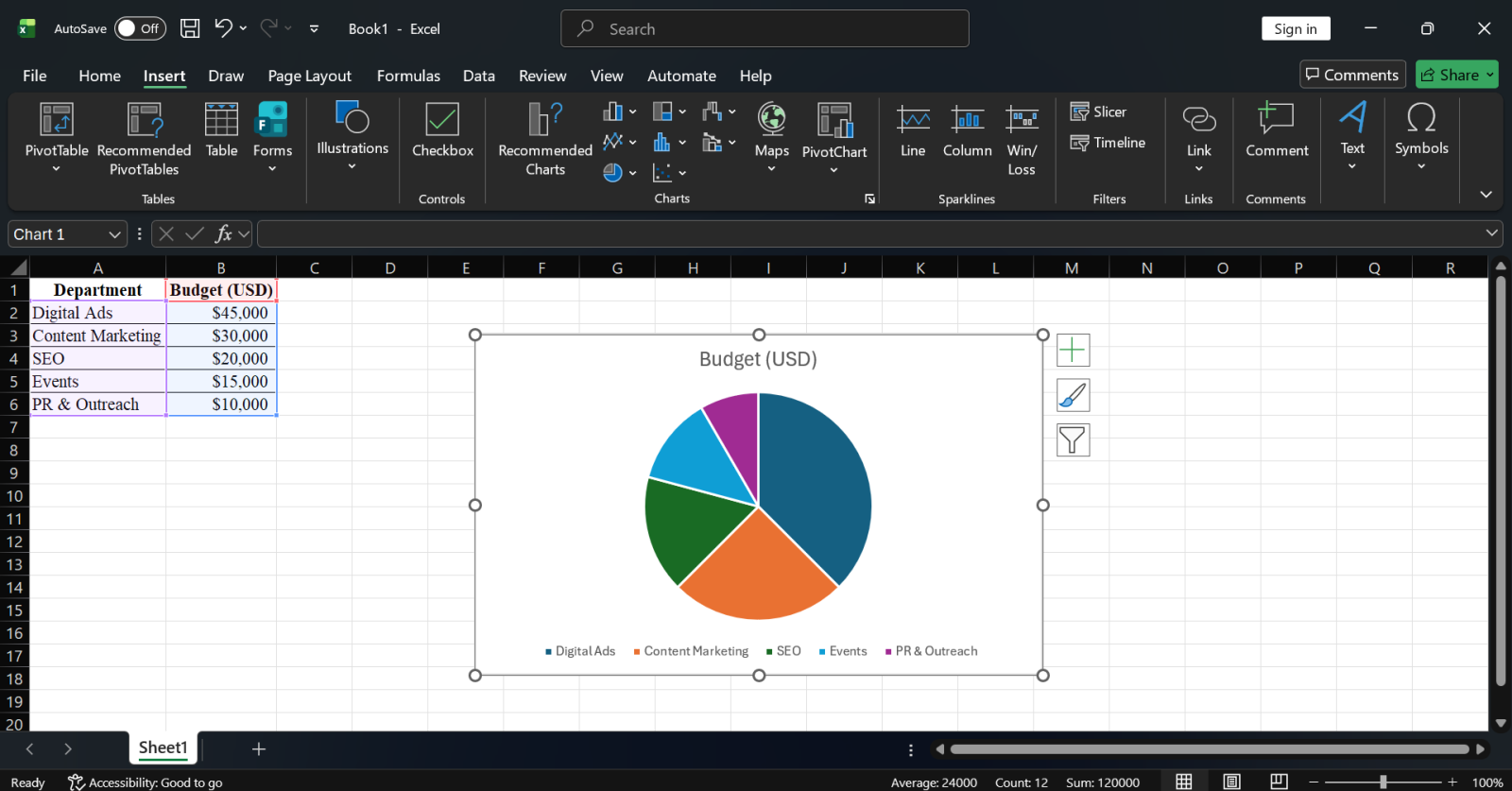
Task: Click the Search box in title bar
Action: pyautogui.click(x=765, y=28)
